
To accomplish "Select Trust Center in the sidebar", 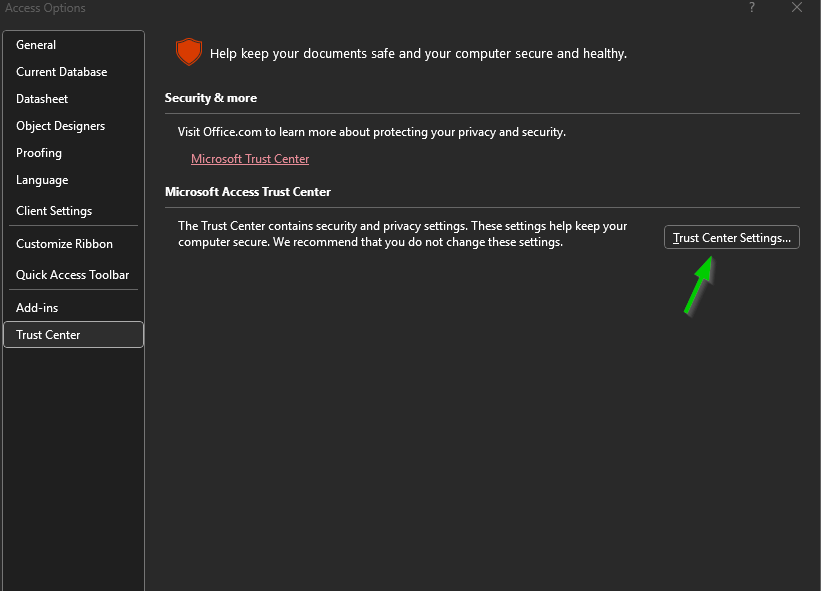I will (x=73, y=334).
